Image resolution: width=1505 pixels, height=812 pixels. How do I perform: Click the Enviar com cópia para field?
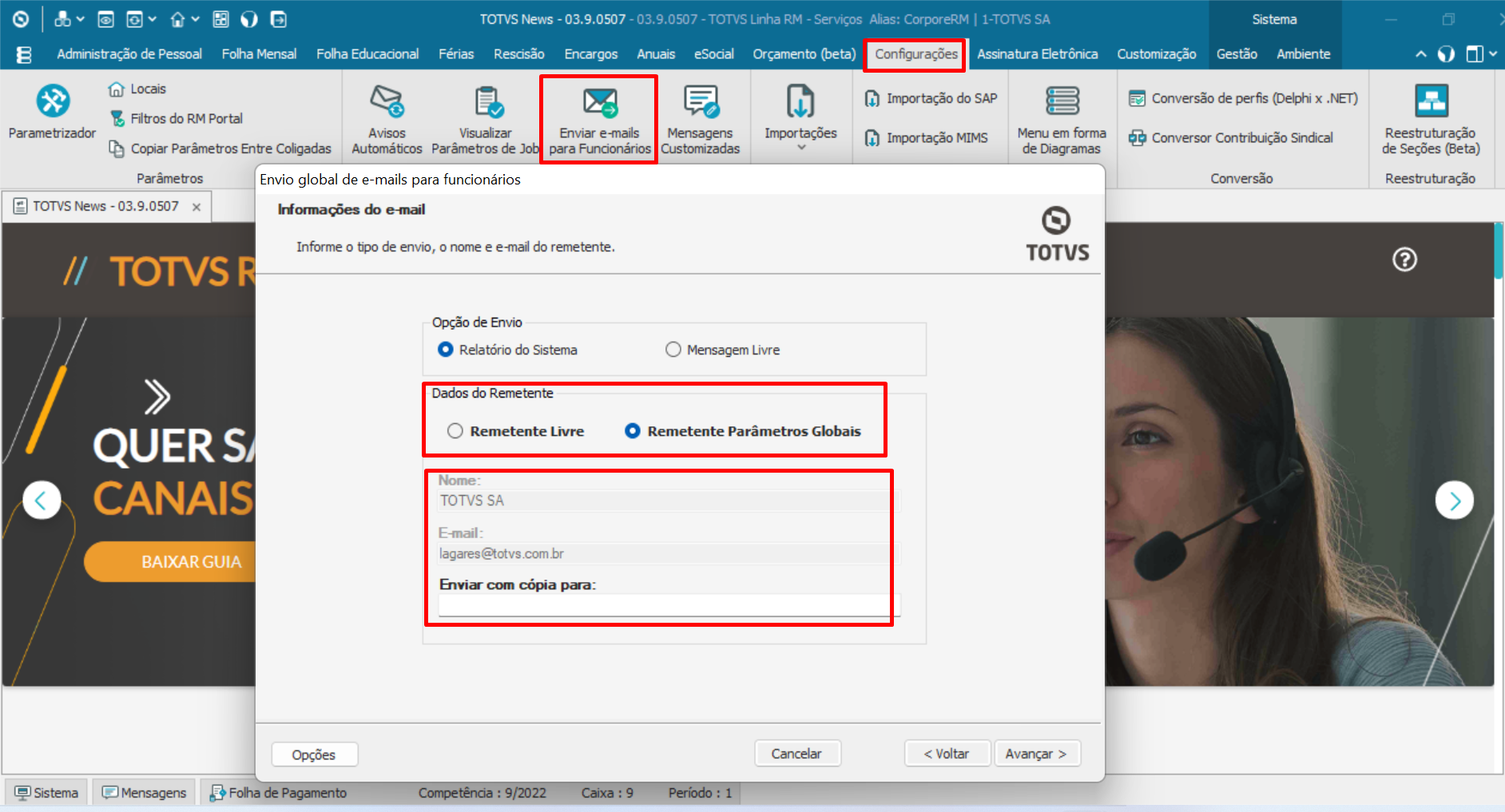click(x=669, y=605)
